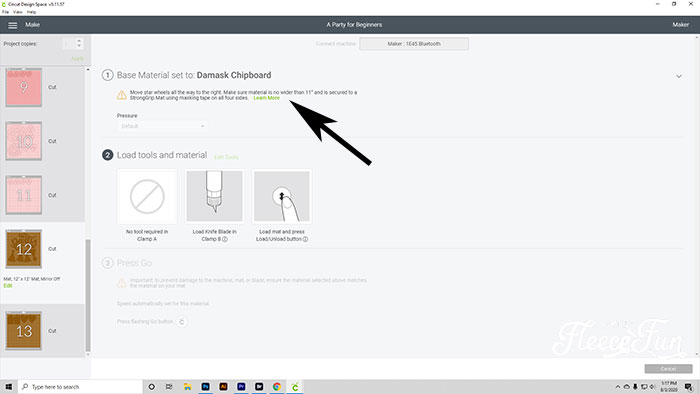Select mat 11 thumbnail

tap(24, 195)
